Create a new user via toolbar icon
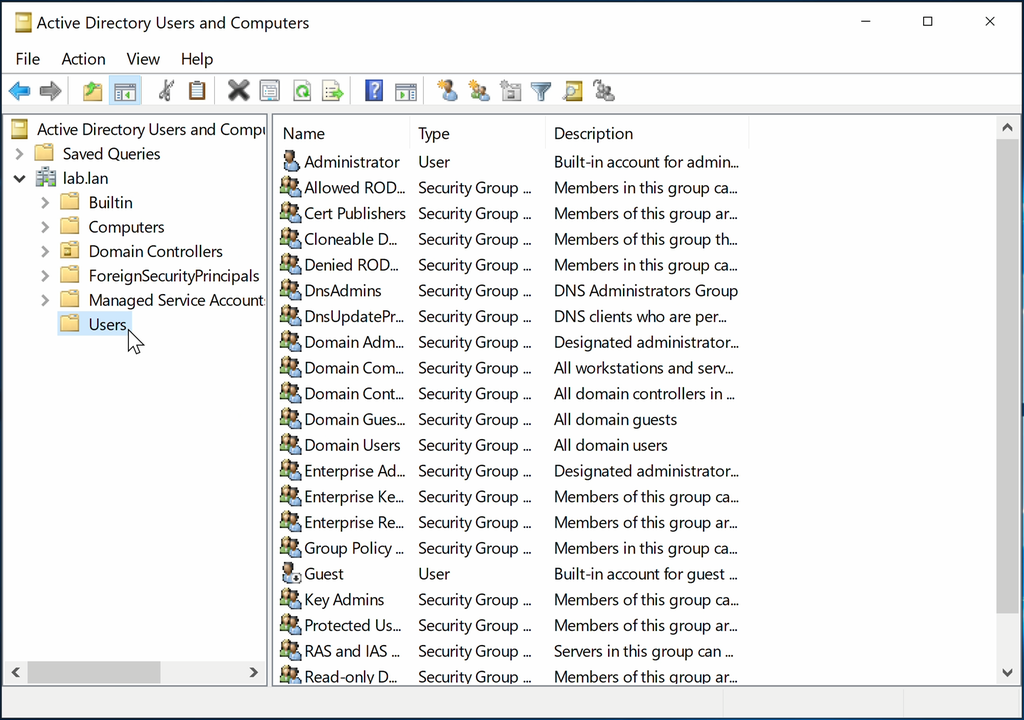1024x720 pixels. 447,91
